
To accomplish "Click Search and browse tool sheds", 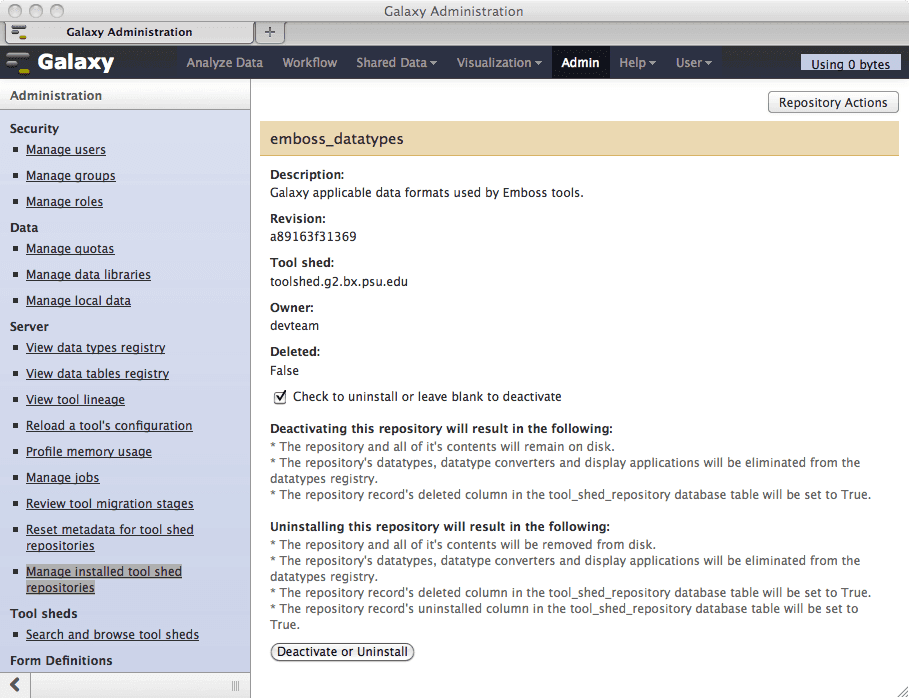I will click(112, 635).
